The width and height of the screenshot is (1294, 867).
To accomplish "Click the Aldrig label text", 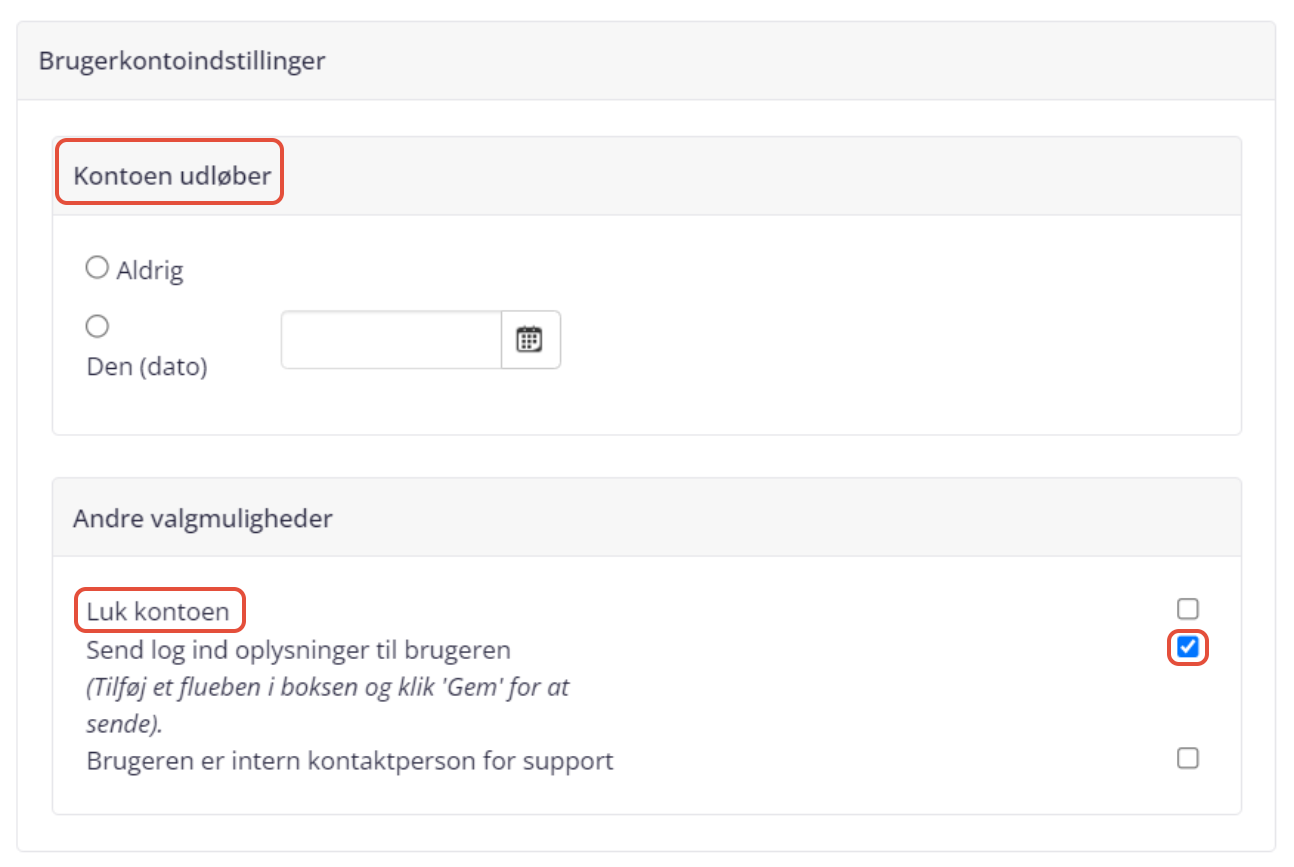I will point(150,270).
